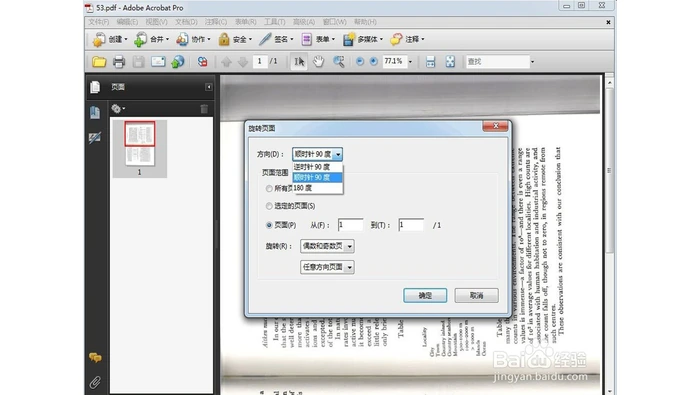This screenshot has height=395, width=700.
Task: Collapse the Pages panel arrow
Action: (x=208, y=87)
